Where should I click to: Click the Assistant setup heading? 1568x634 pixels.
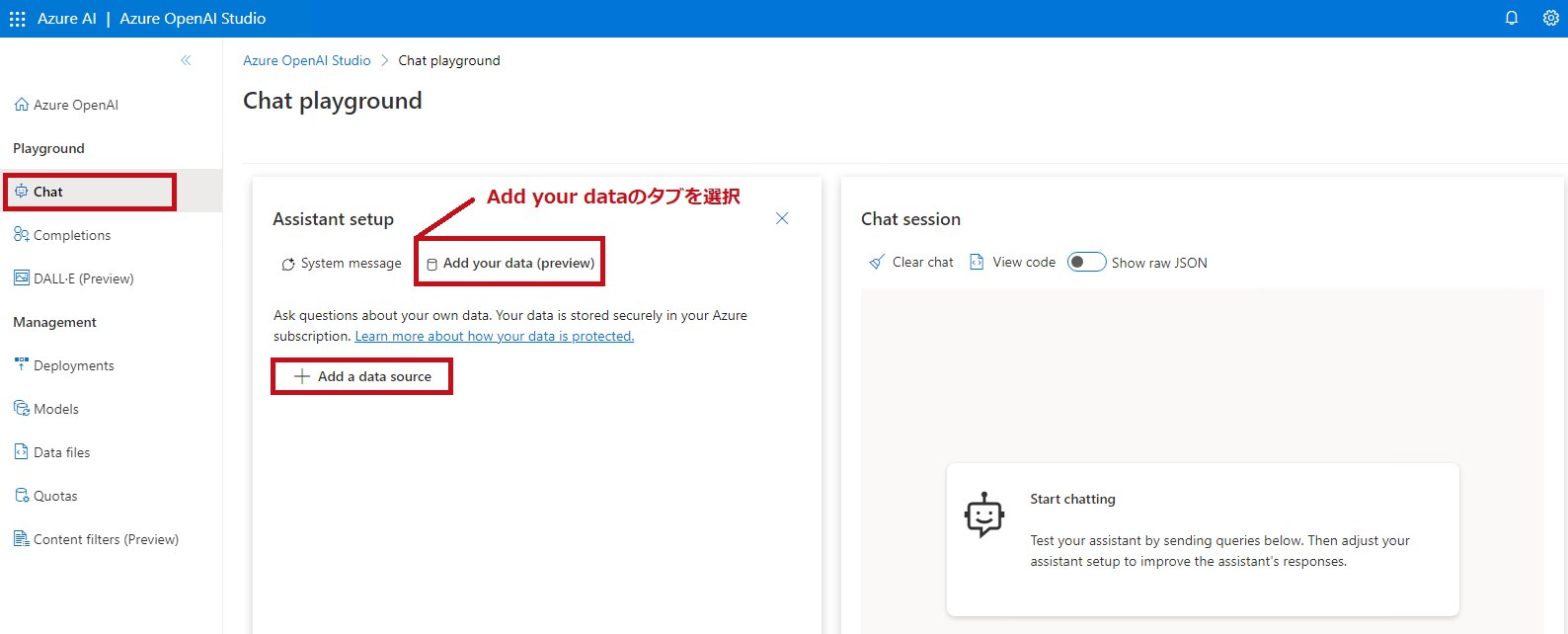click(334, 219)
